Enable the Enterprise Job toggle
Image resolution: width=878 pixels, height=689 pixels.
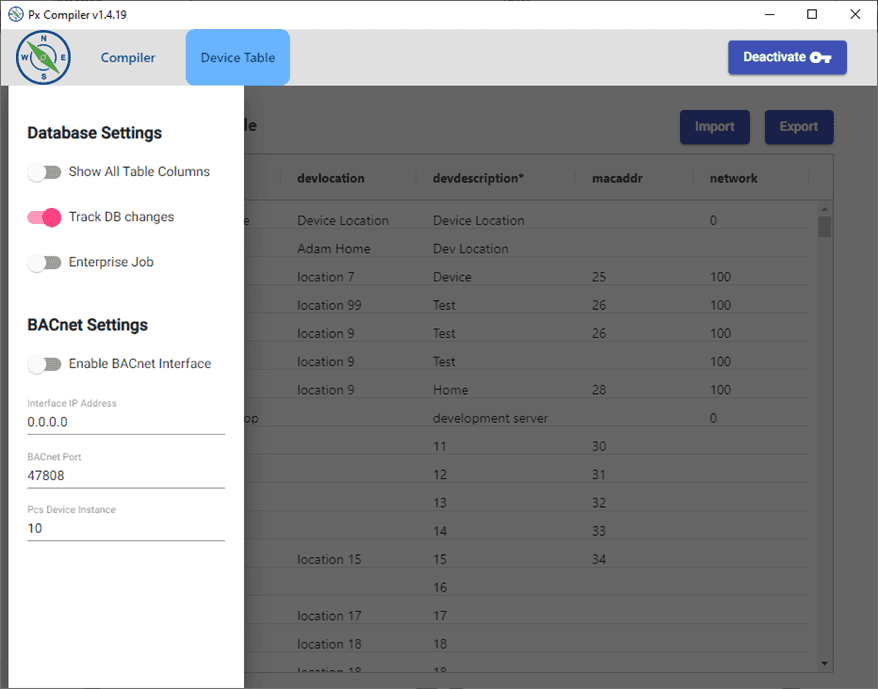[x=45, y=263]
